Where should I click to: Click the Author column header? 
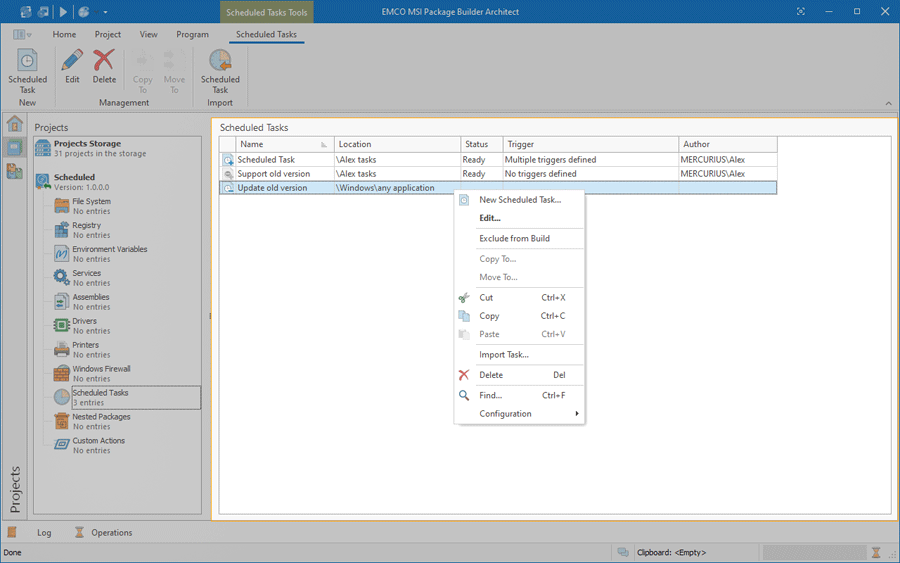[x=728, y=144]
